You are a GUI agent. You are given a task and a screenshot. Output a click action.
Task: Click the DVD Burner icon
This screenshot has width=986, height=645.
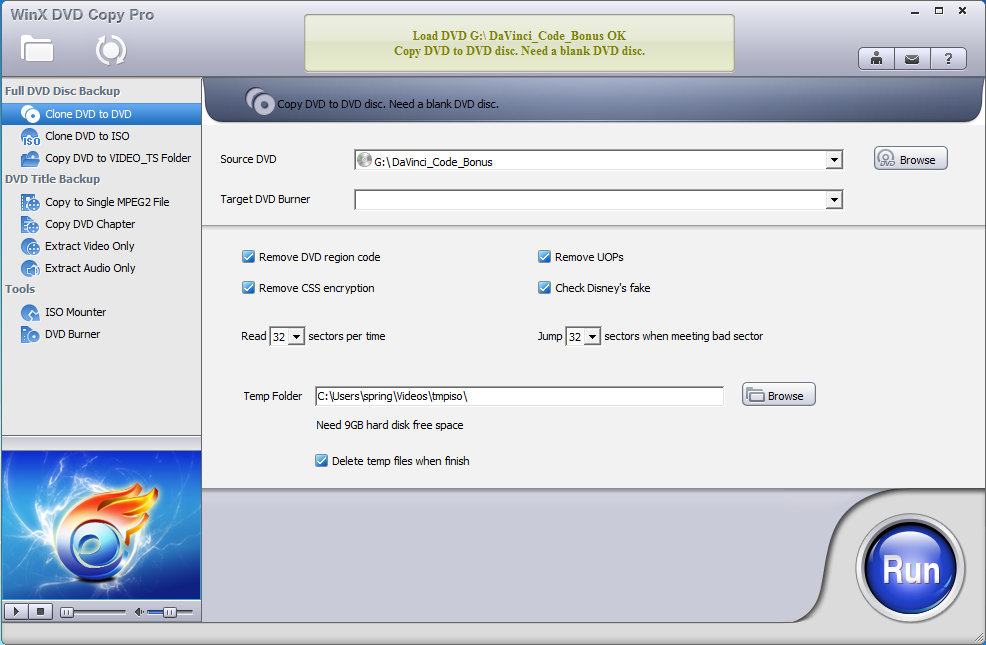[x=30, y=334]
